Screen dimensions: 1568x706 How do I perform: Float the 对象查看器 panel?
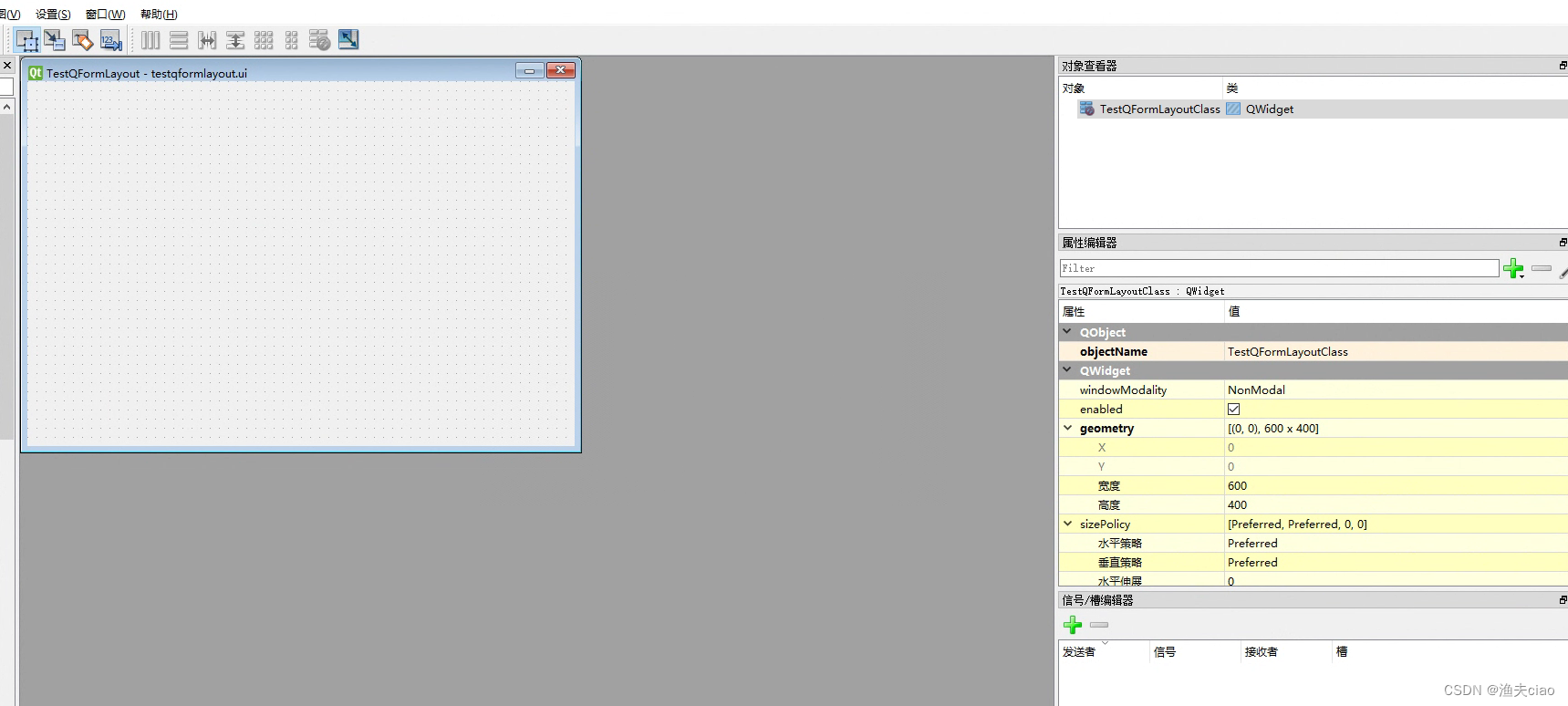pyautogui.click(x=1563, y=66)
